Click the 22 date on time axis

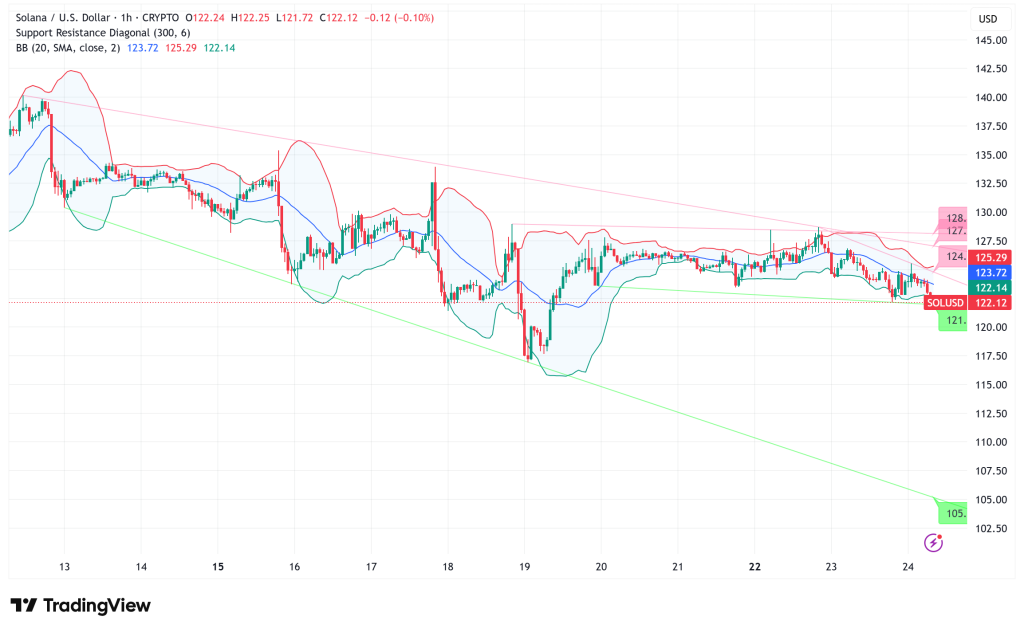click(x=754, y=566)
